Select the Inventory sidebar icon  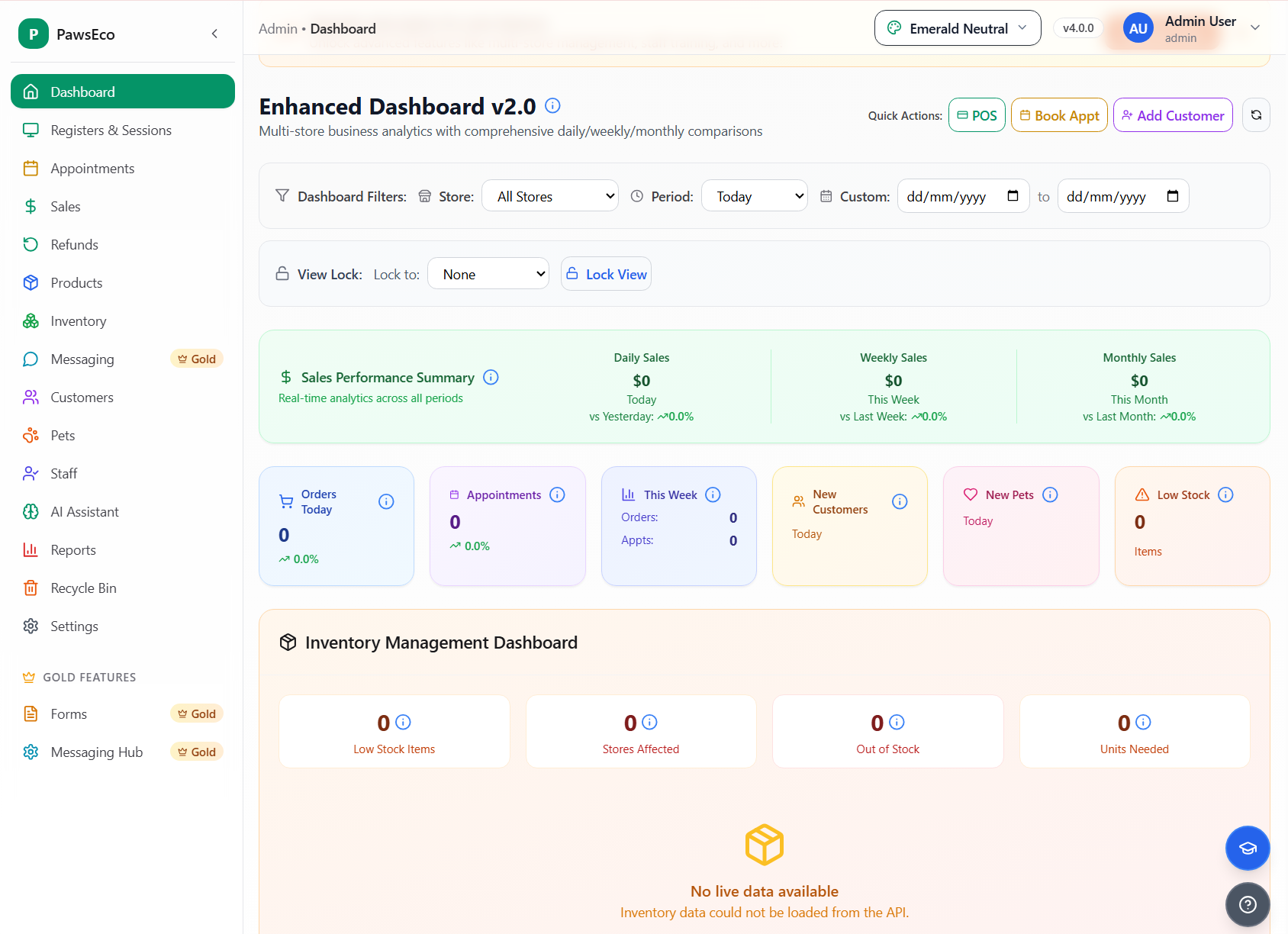(31, 320)
